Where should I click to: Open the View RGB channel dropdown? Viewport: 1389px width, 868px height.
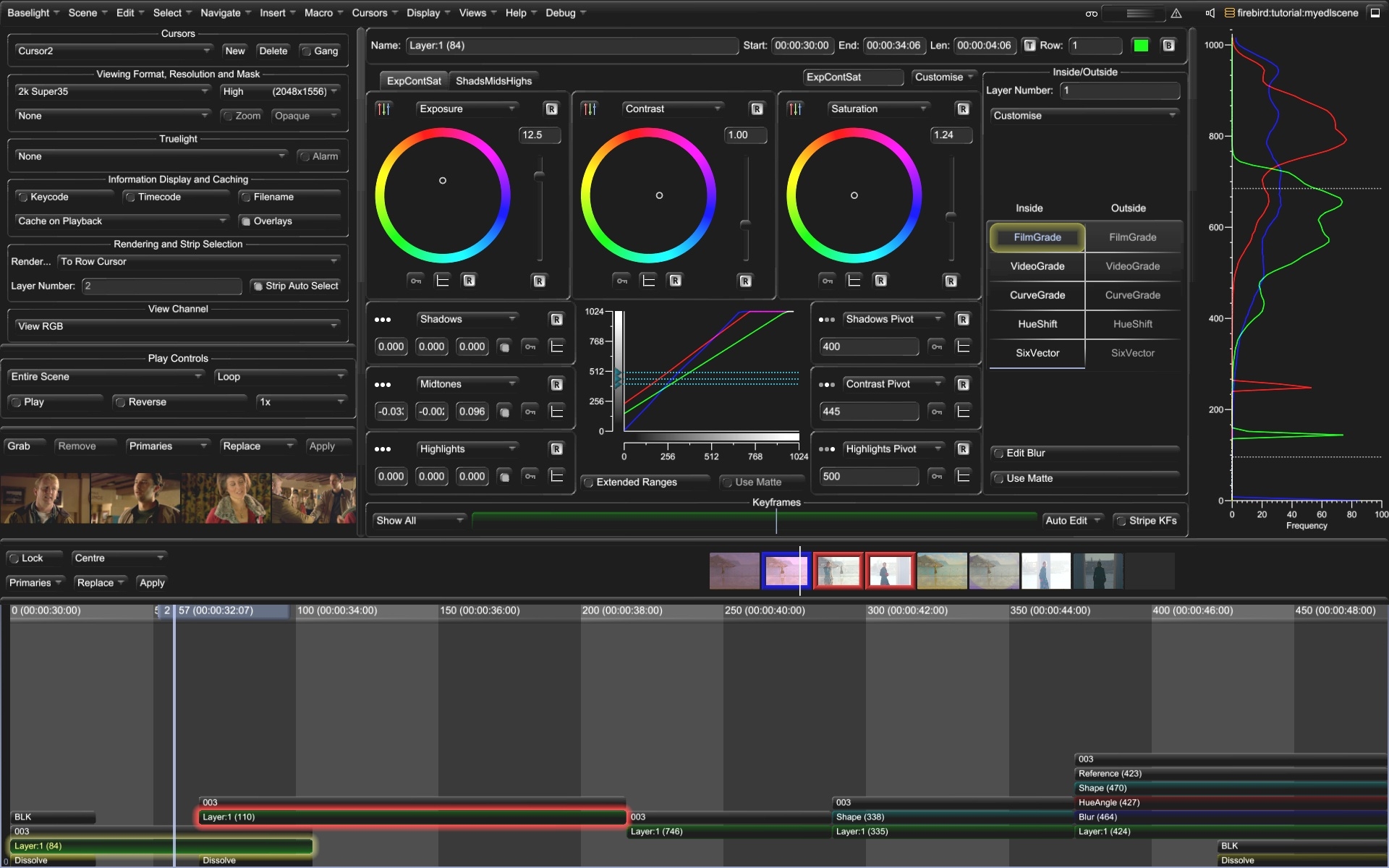pyautogui.click(x=177, y=325)
